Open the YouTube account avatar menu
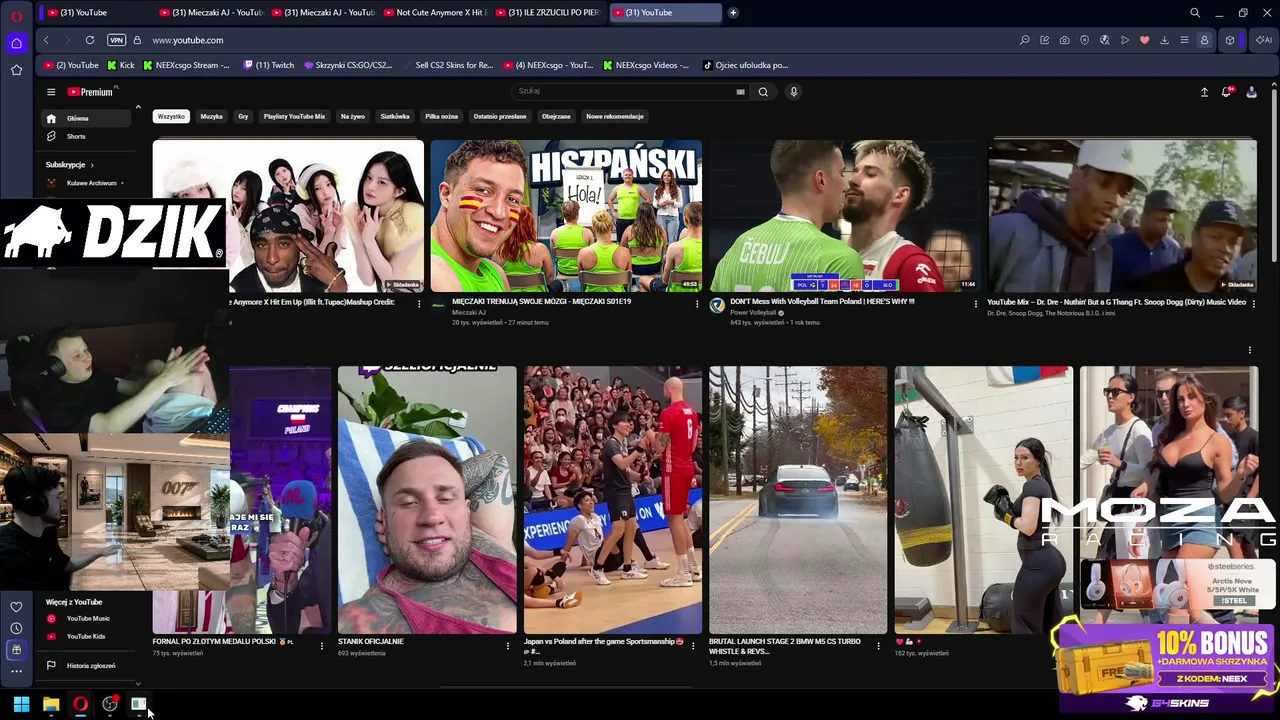Viewport: 1280px width, 720px height. coord(1251,92)
